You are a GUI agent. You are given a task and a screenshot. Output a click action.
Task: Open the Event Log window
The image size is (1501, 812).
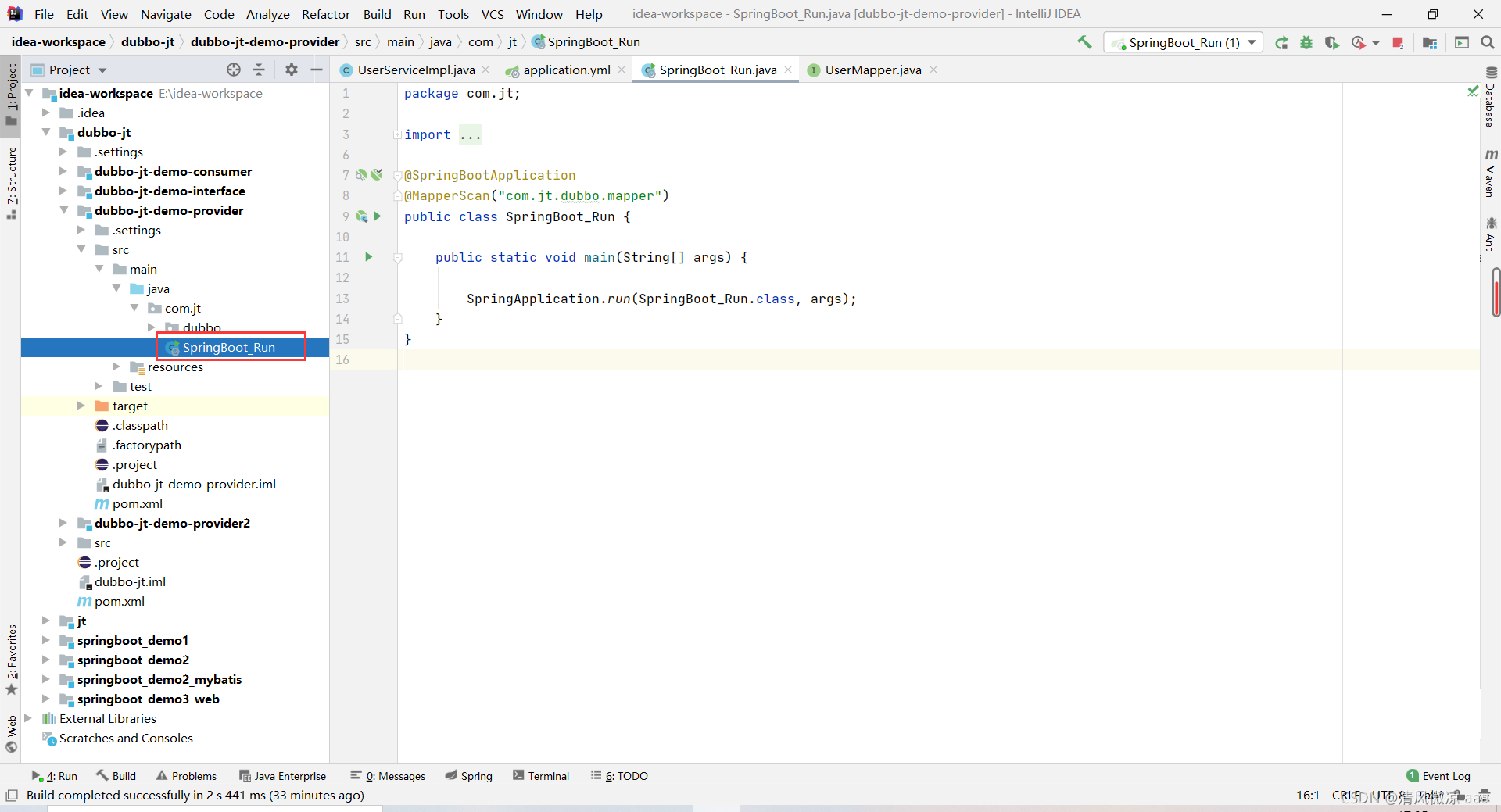point(1438,776)
